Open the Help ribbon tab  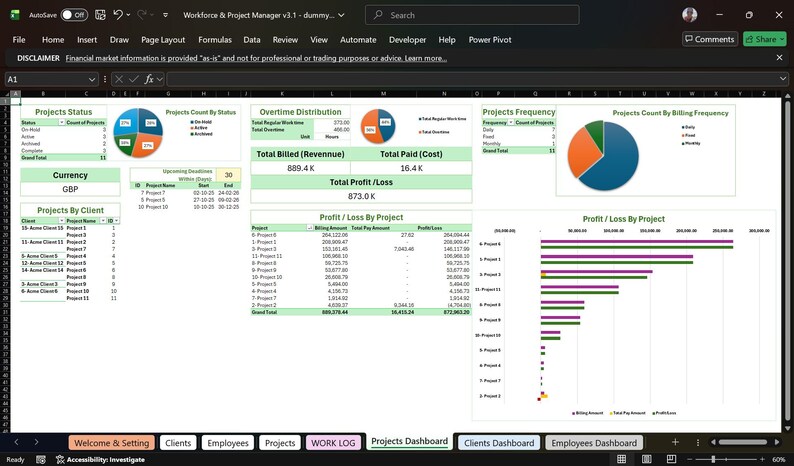447,40
